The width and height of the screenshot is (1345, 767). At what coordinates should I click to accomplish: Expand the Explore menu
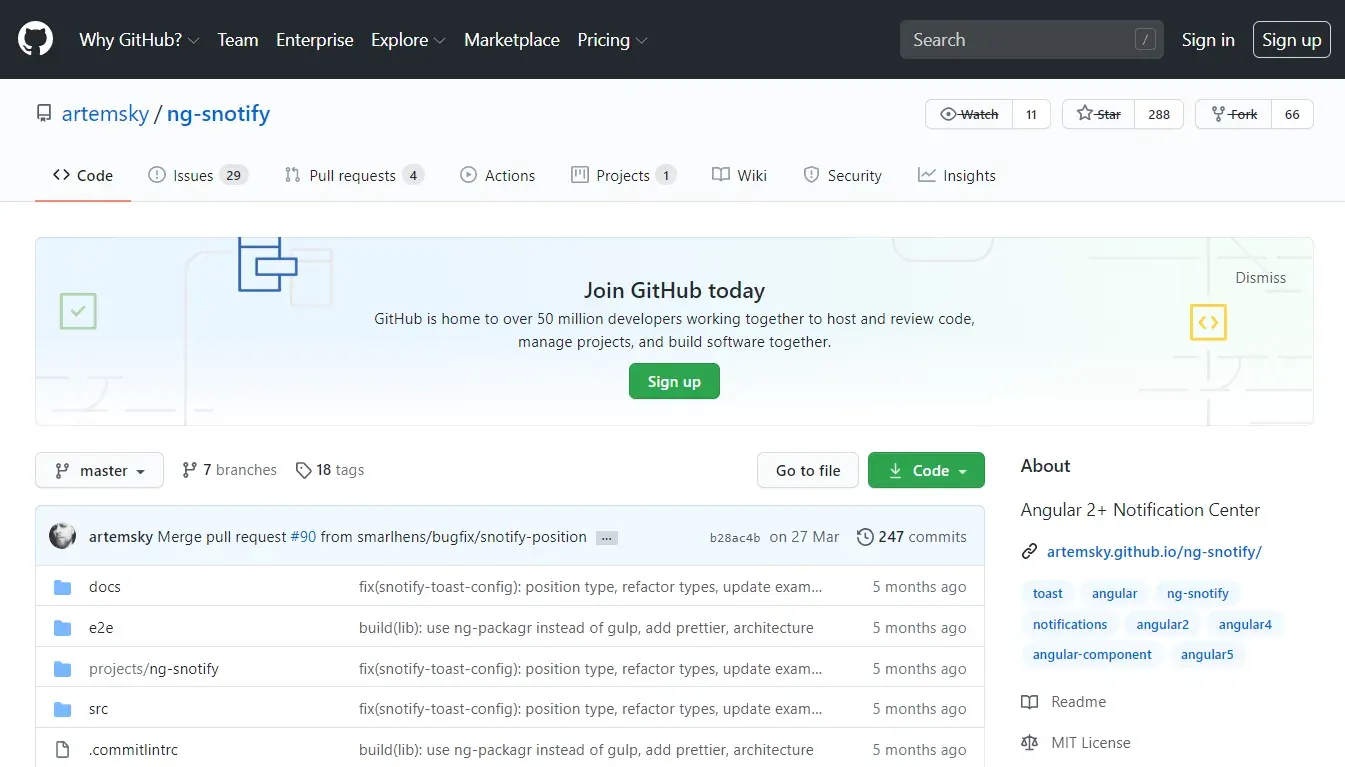tap(407, 40)
